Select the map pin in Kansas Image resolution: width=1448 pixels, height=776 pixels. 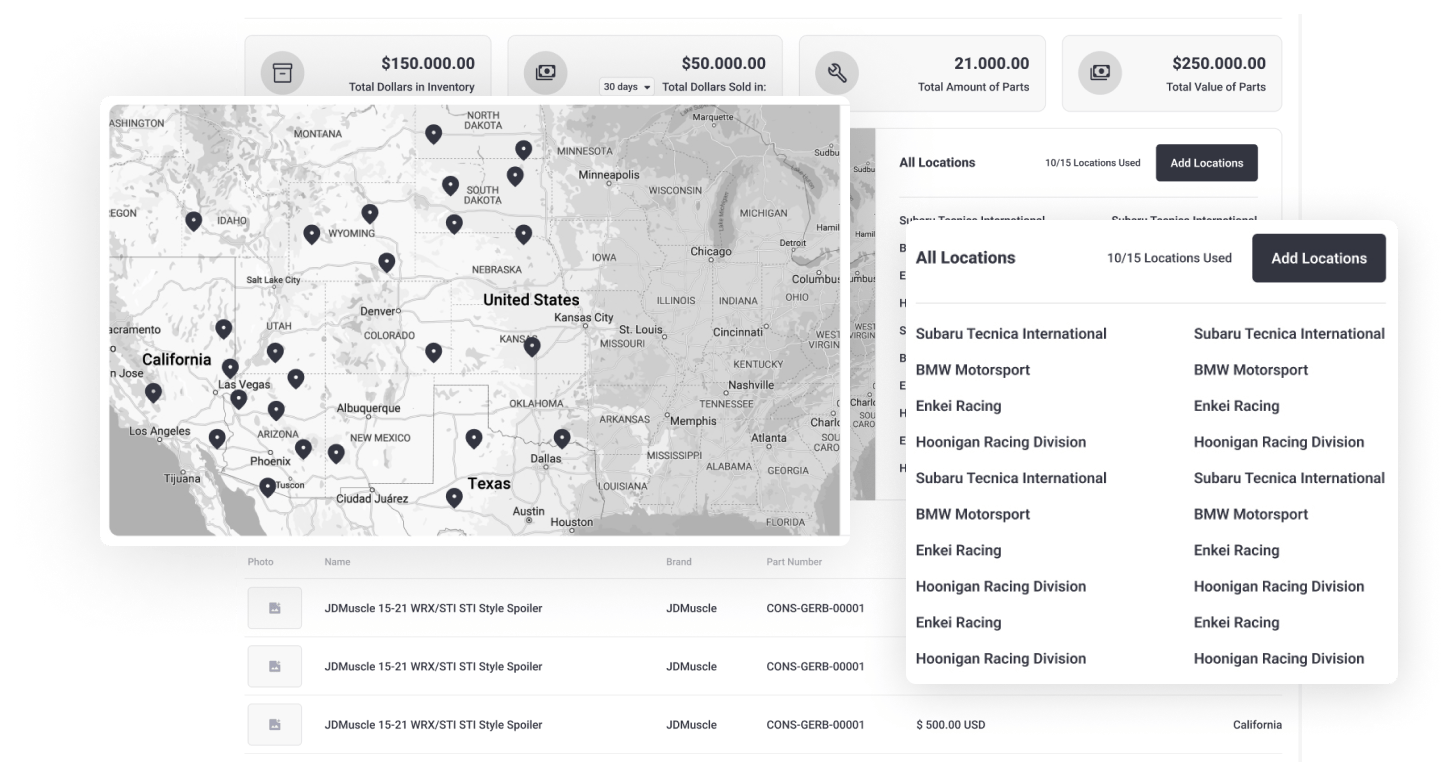[x=532, y=346]
